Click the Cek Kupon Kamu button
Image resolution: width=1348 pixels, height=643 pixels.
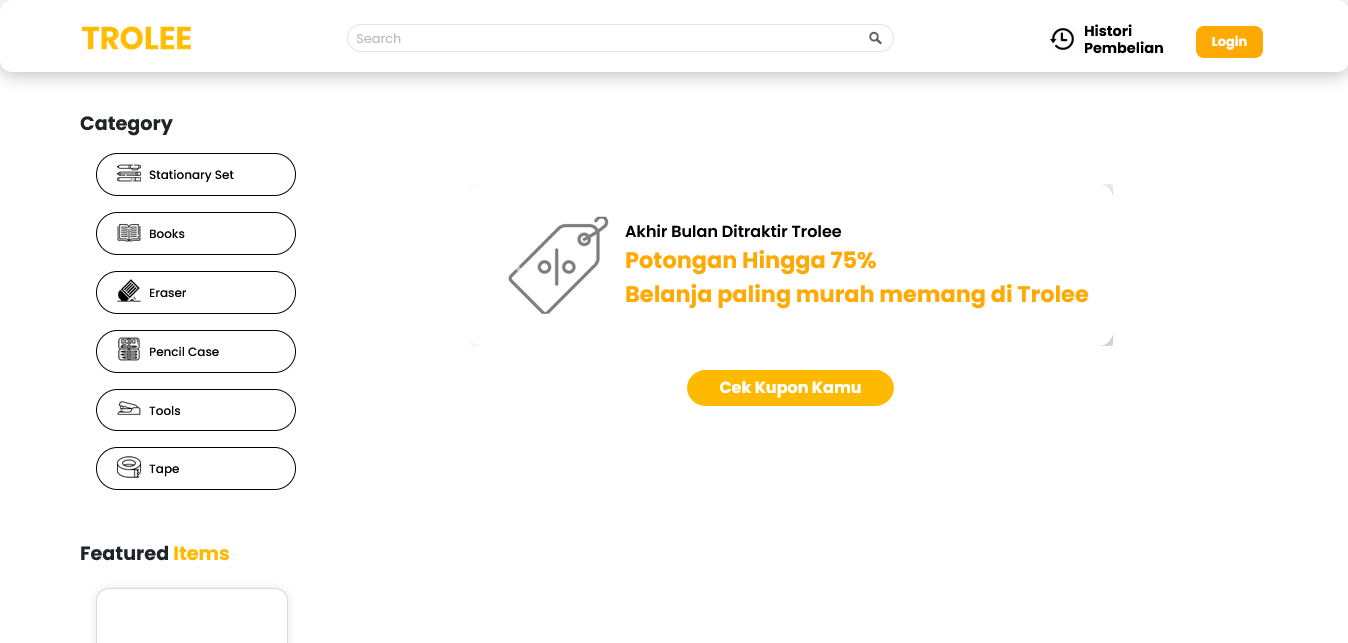[x=790, y=388]
